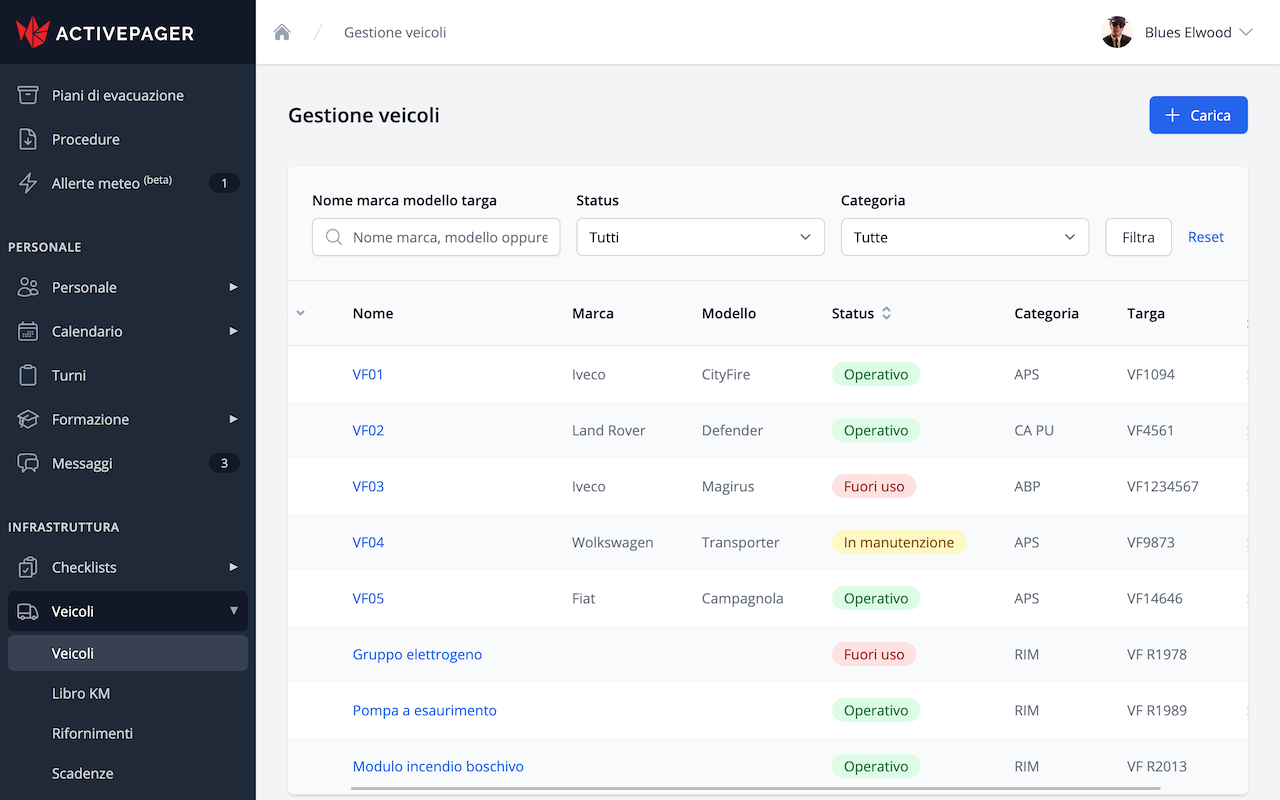This screenshot has height=800, width=1280.
Task: Click the Messaggi chat bubble icon
Action: [x=28, y=463]
